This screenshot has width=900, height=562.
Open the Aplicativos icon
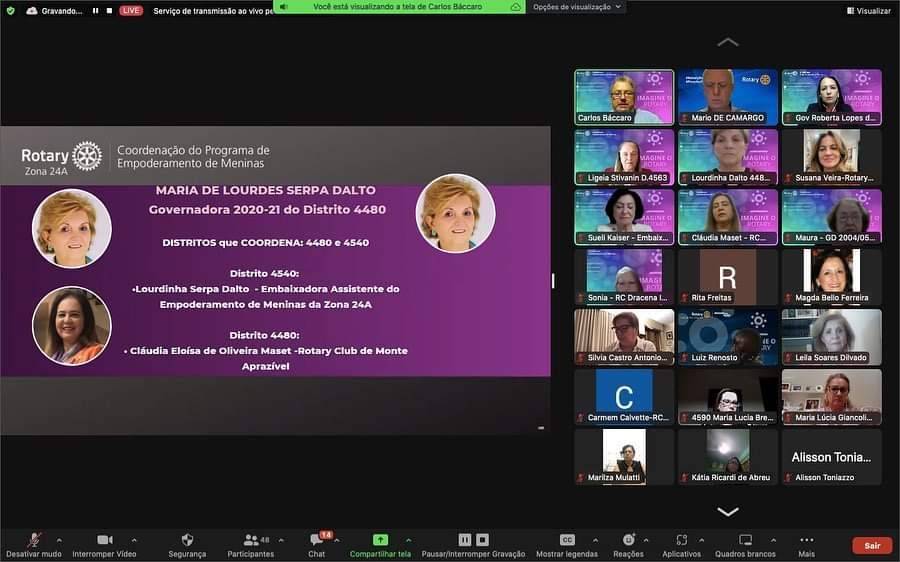point(681,540)
